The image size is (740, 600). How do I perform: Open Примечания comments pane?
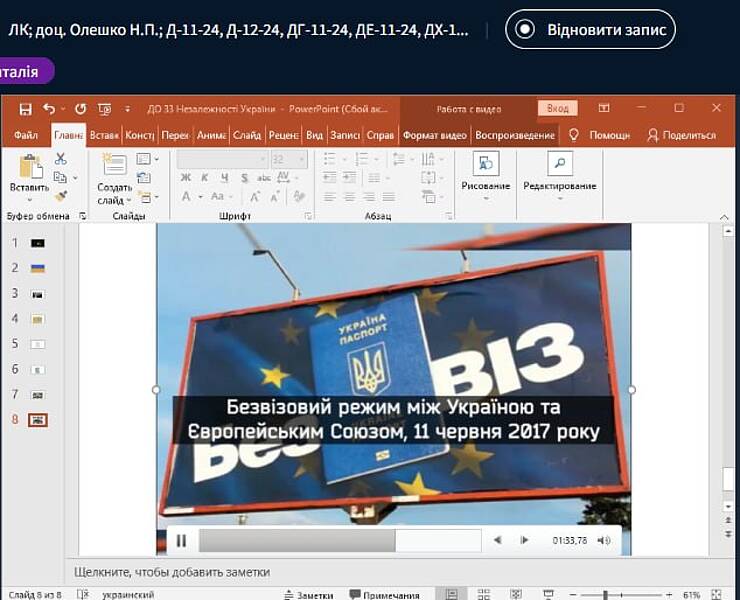pos(384,595)
